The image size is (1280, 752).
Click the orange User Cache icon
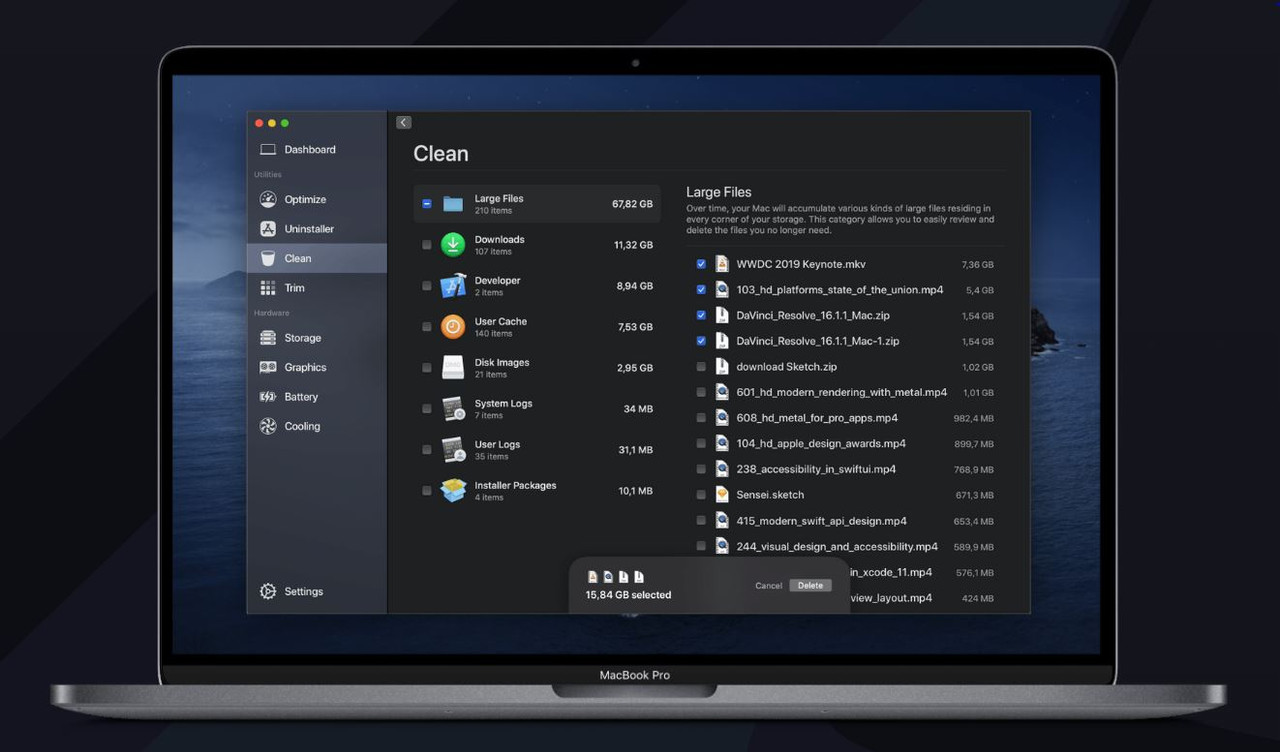pos(453,327)
